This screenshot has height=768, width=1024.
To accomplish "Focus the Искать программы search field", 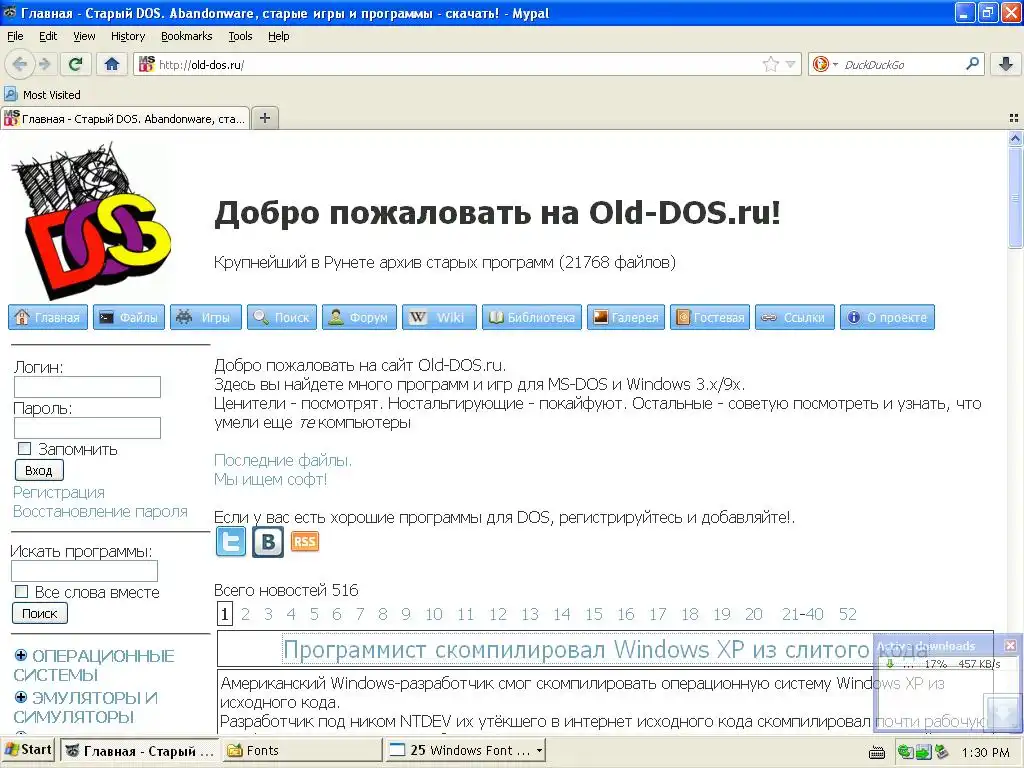I will click(x=84, y=571).
